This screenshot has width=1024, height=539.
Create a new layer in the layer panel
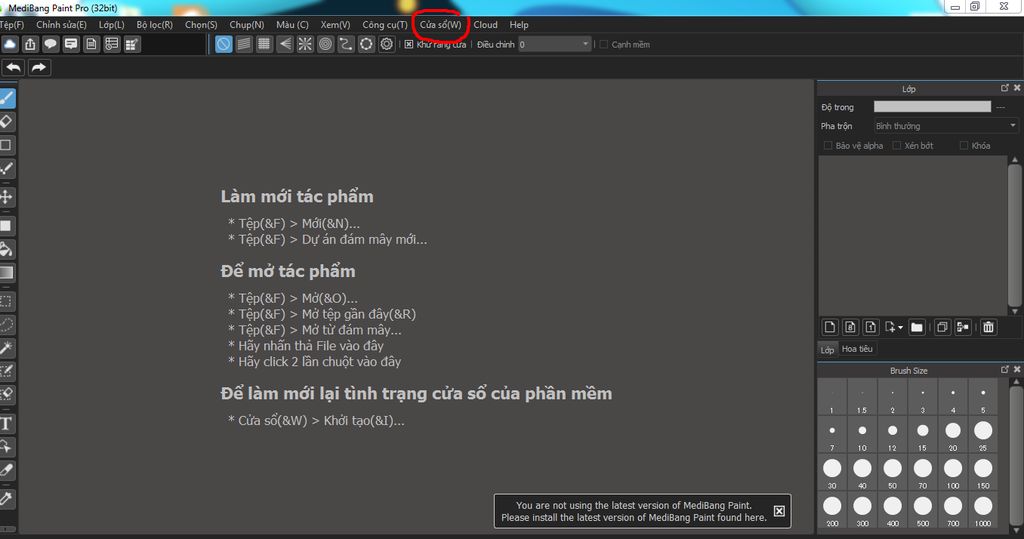830,327
